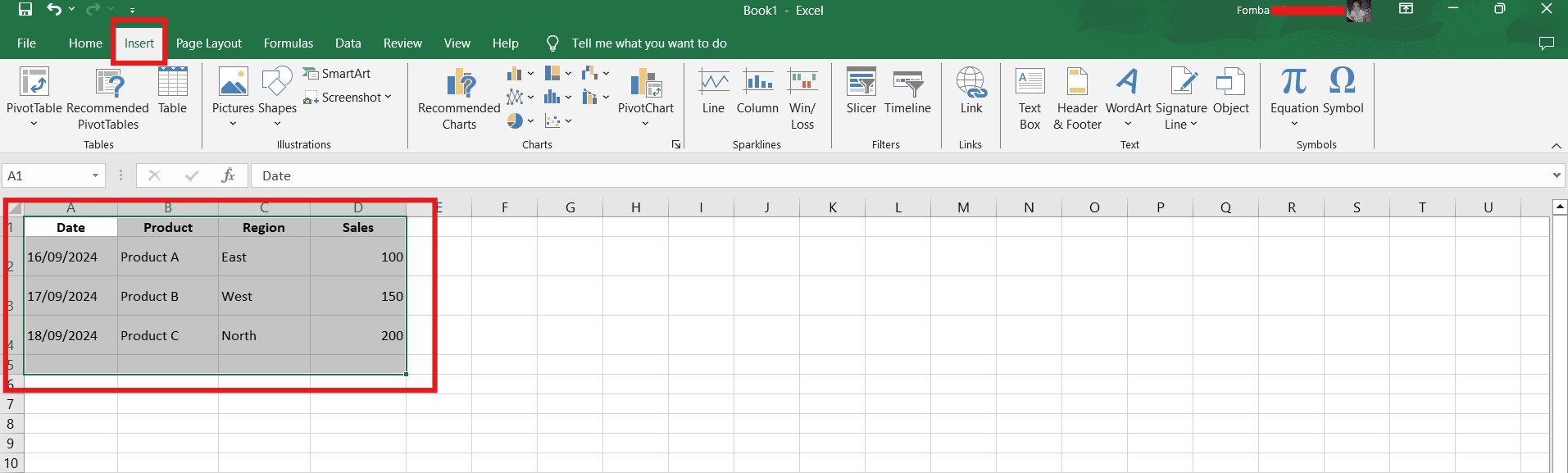Switch to the Review tab
Screen dimensions: 1568x473
pyautogui.click(x=402, y=43)
